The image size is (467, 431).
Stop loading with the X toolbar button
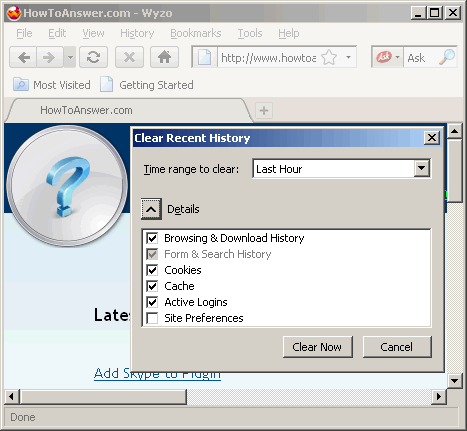coord(129,57)
